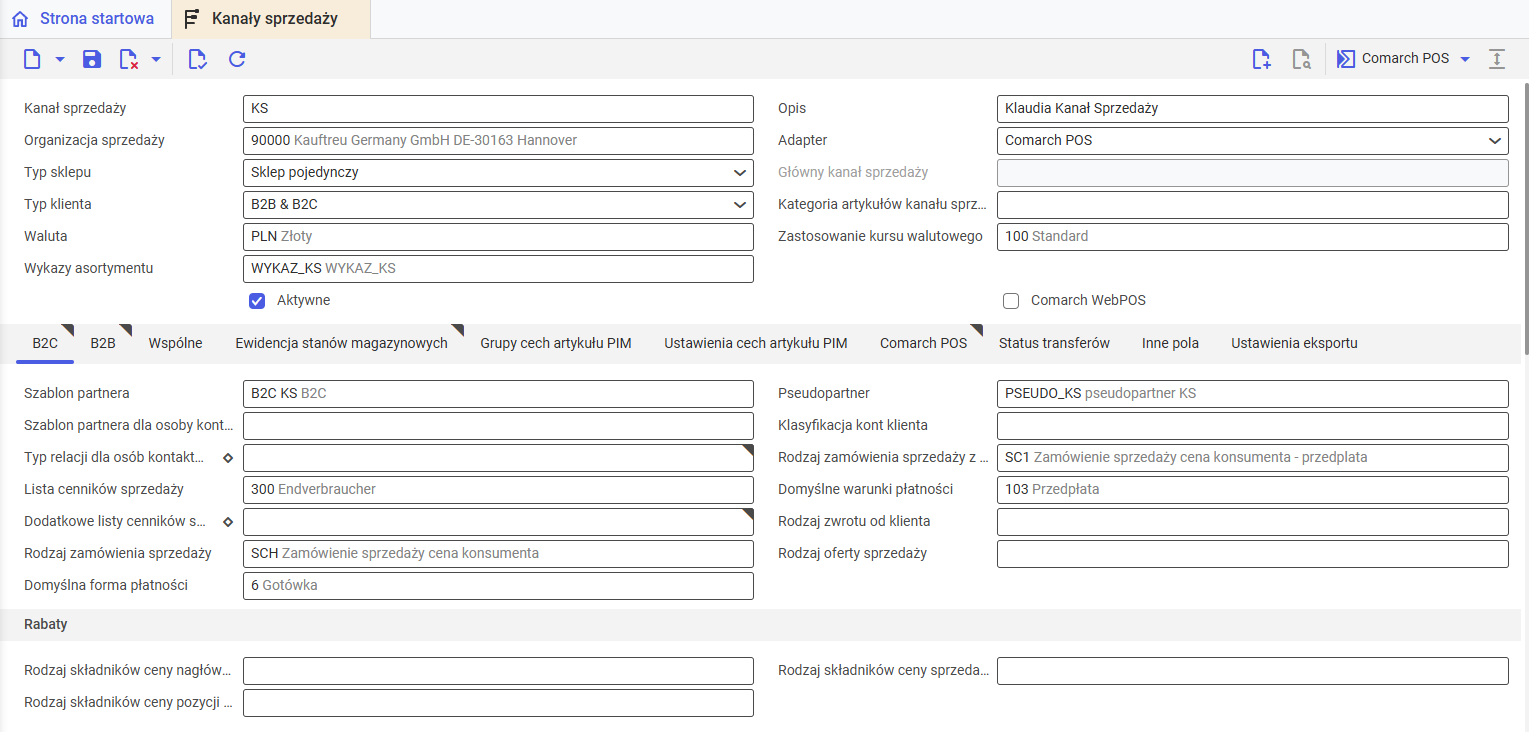Screen dimensions: 1529x732
Task: Open the Ustawienia eksportu tab
Action: (x=1294, y=343)
